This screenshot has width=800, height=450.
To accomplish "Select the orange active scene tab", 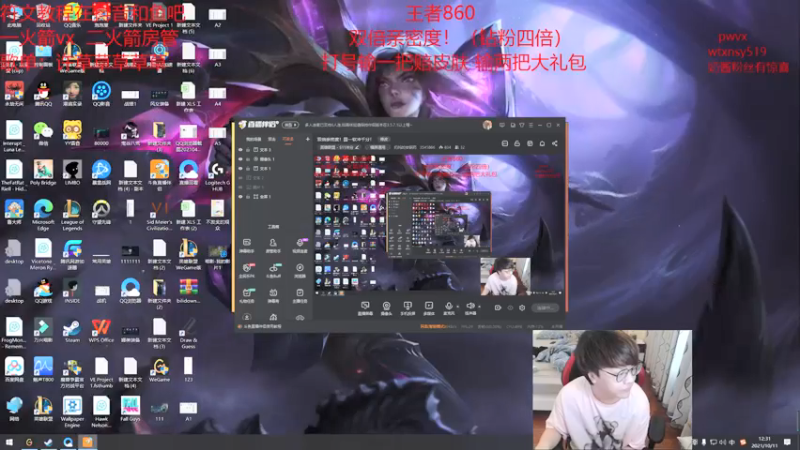I will click(x=288, y=139).
